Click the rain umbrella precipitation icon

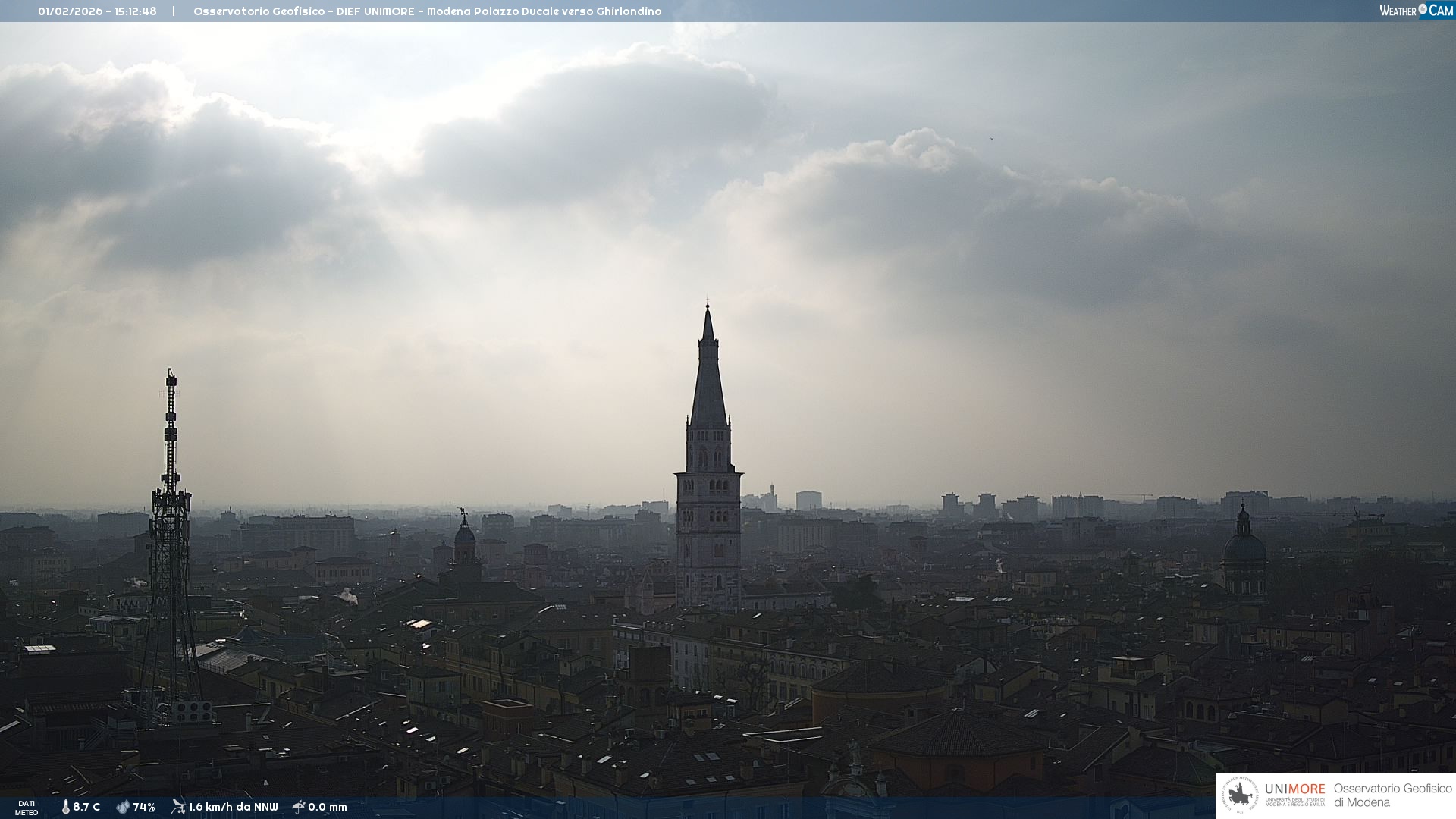point(299,807)
